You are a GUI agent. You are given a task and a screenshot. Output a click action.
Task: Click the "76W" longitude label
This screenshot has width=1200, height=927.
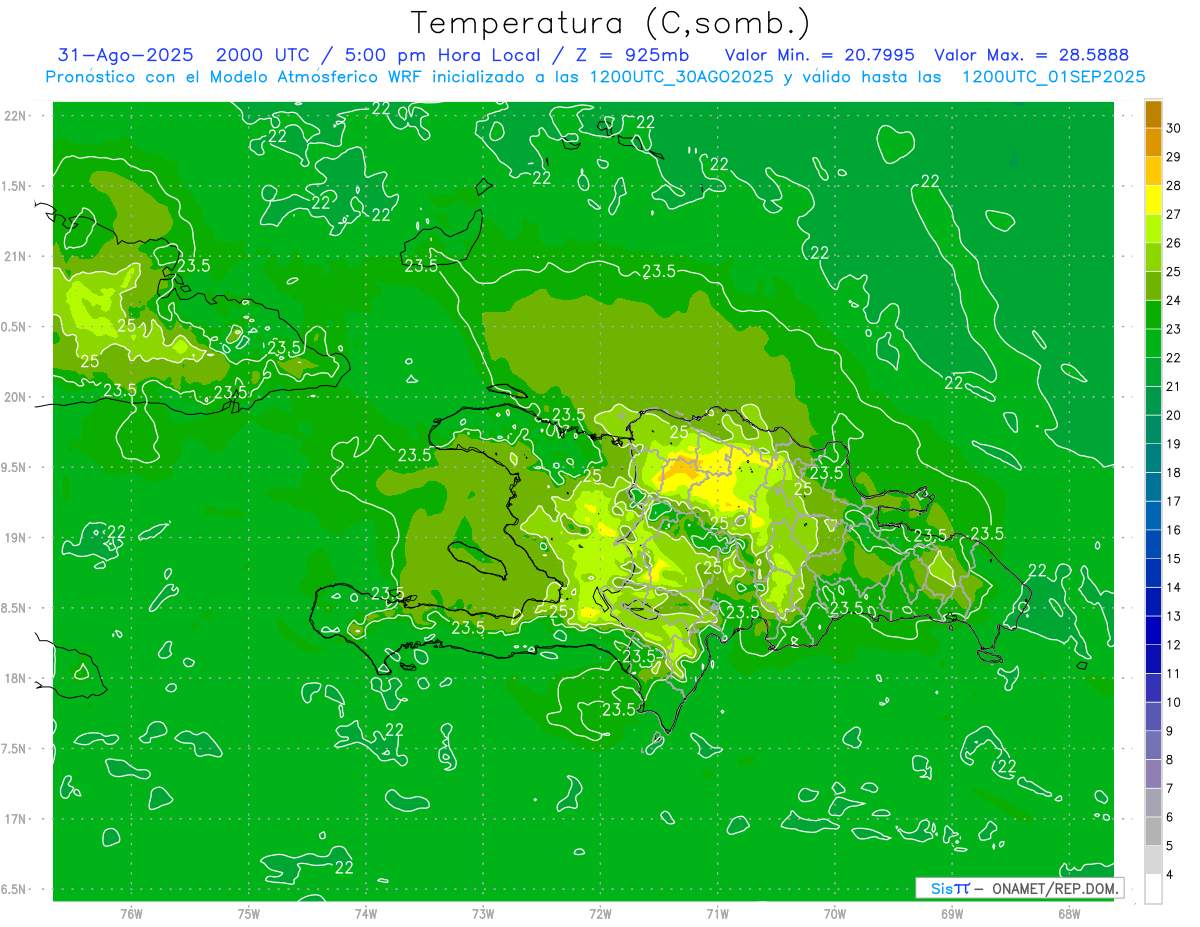tap(131, 913)
